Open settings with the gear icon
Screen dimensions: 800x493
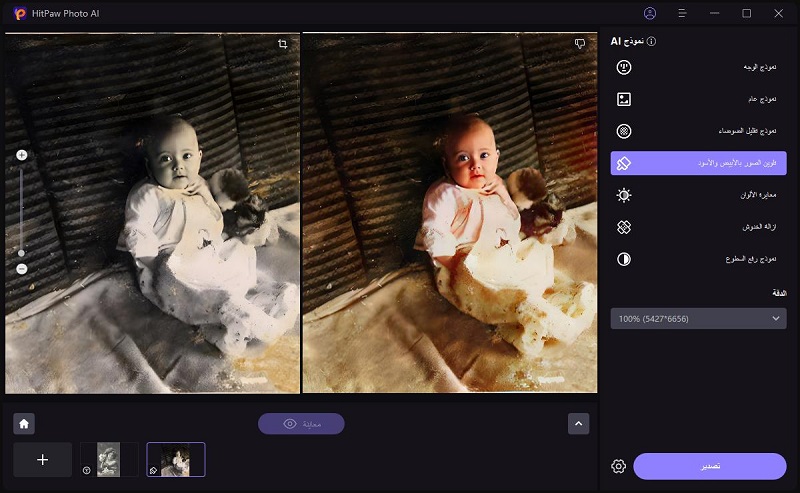(x=618, y=466)
